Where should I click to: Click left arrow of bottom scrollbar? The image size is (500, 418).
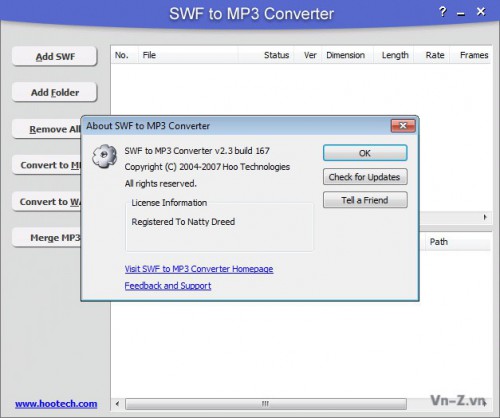pos(117,404)
